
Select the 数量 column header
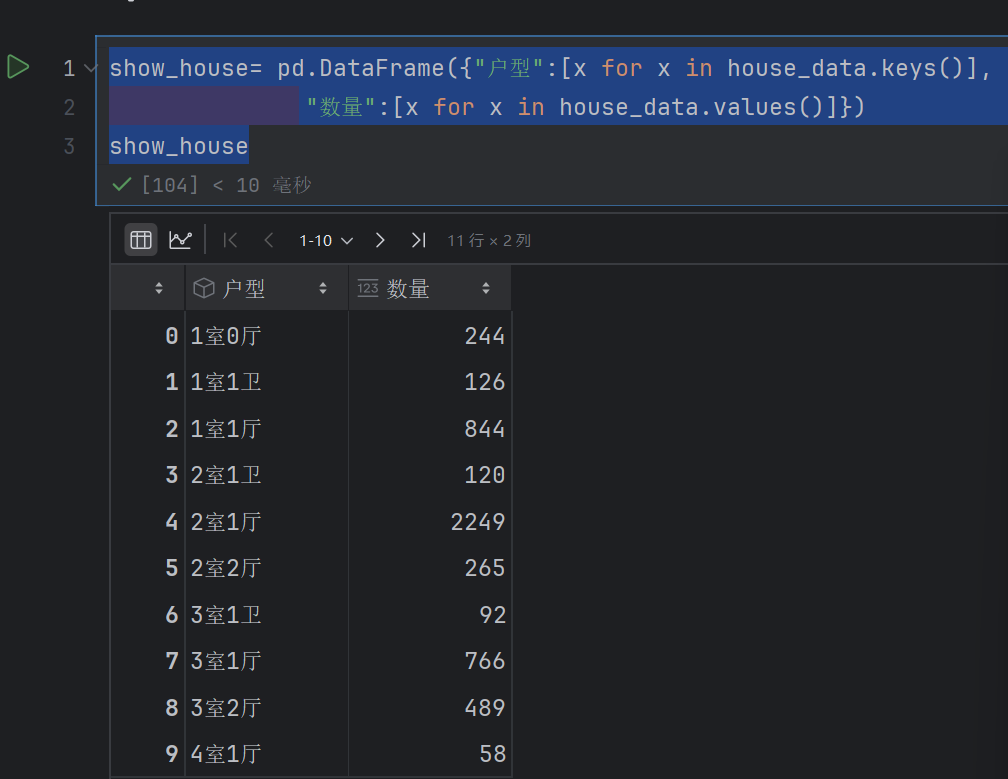(430, 289)
